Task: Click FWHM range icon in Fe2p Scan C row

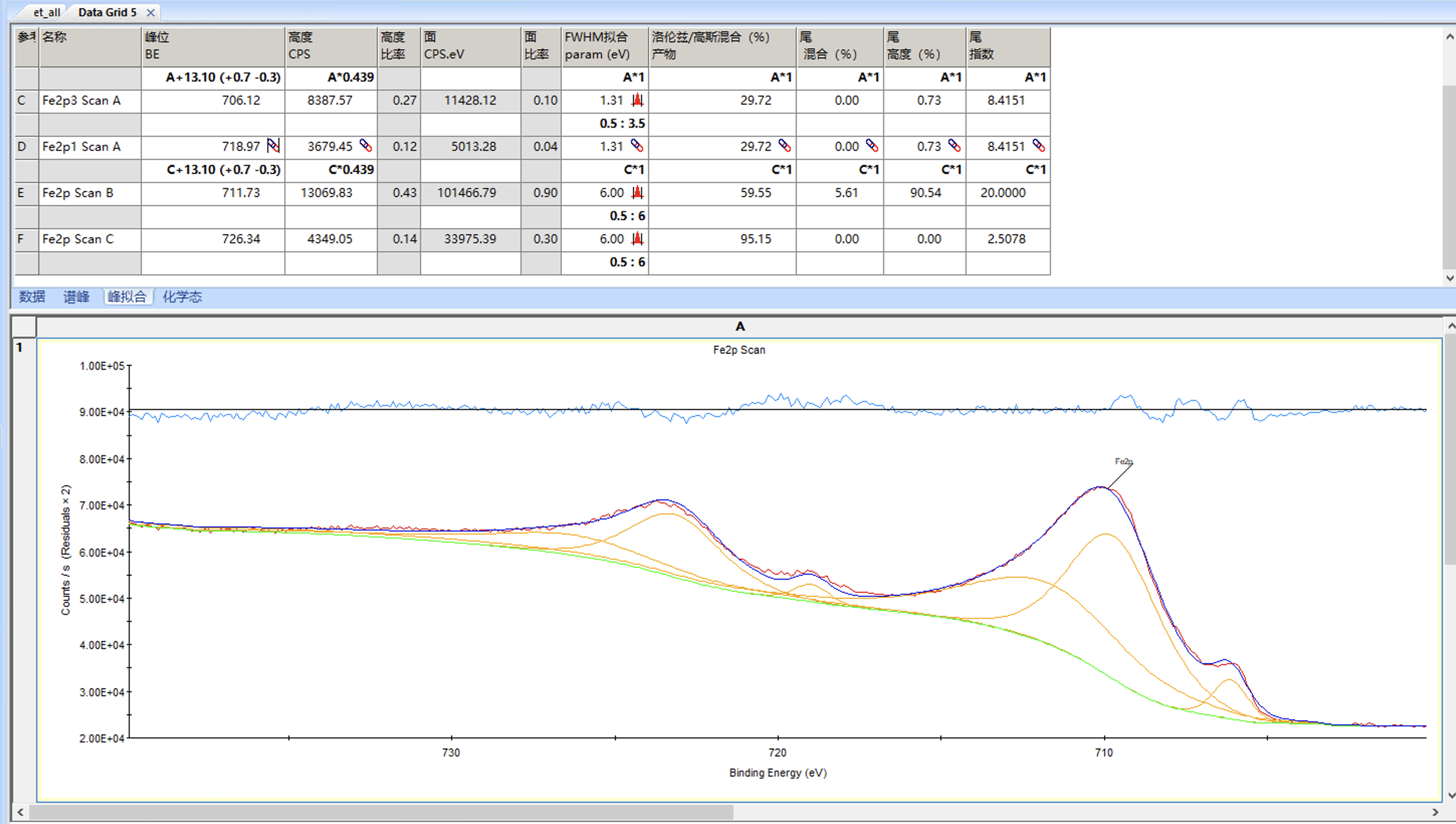Action: 637,239
